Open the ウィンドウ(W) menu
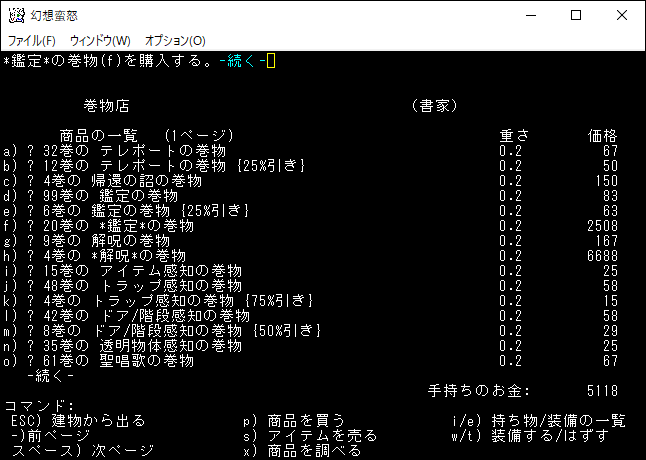The width and height of the screenshot is (646, 460). point(100,40)
